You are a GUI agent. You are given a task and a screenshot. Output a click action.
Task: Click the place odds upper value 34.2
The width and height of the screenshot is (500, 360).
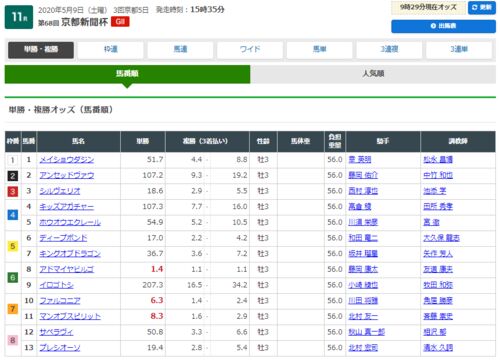click(240, 285)
